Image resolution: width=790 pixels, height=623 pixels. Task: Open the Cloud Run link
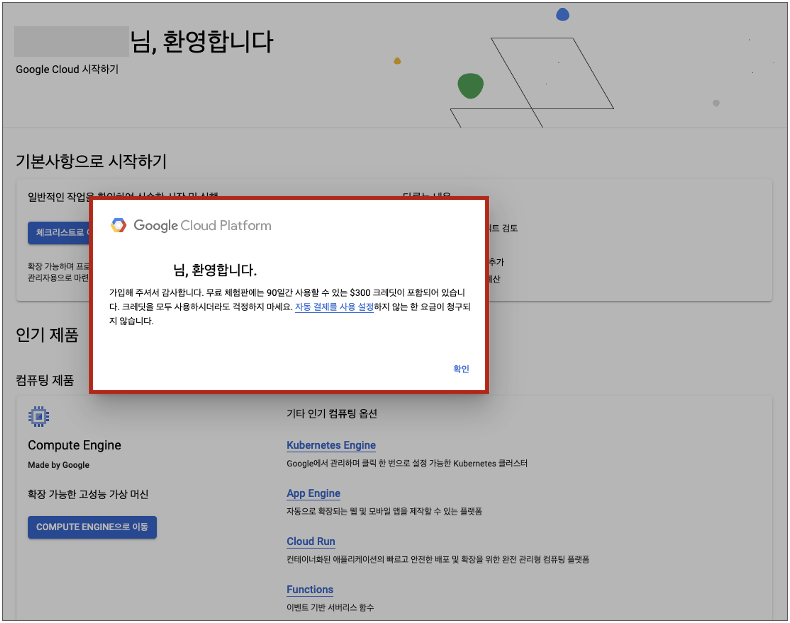coord(311,541)
